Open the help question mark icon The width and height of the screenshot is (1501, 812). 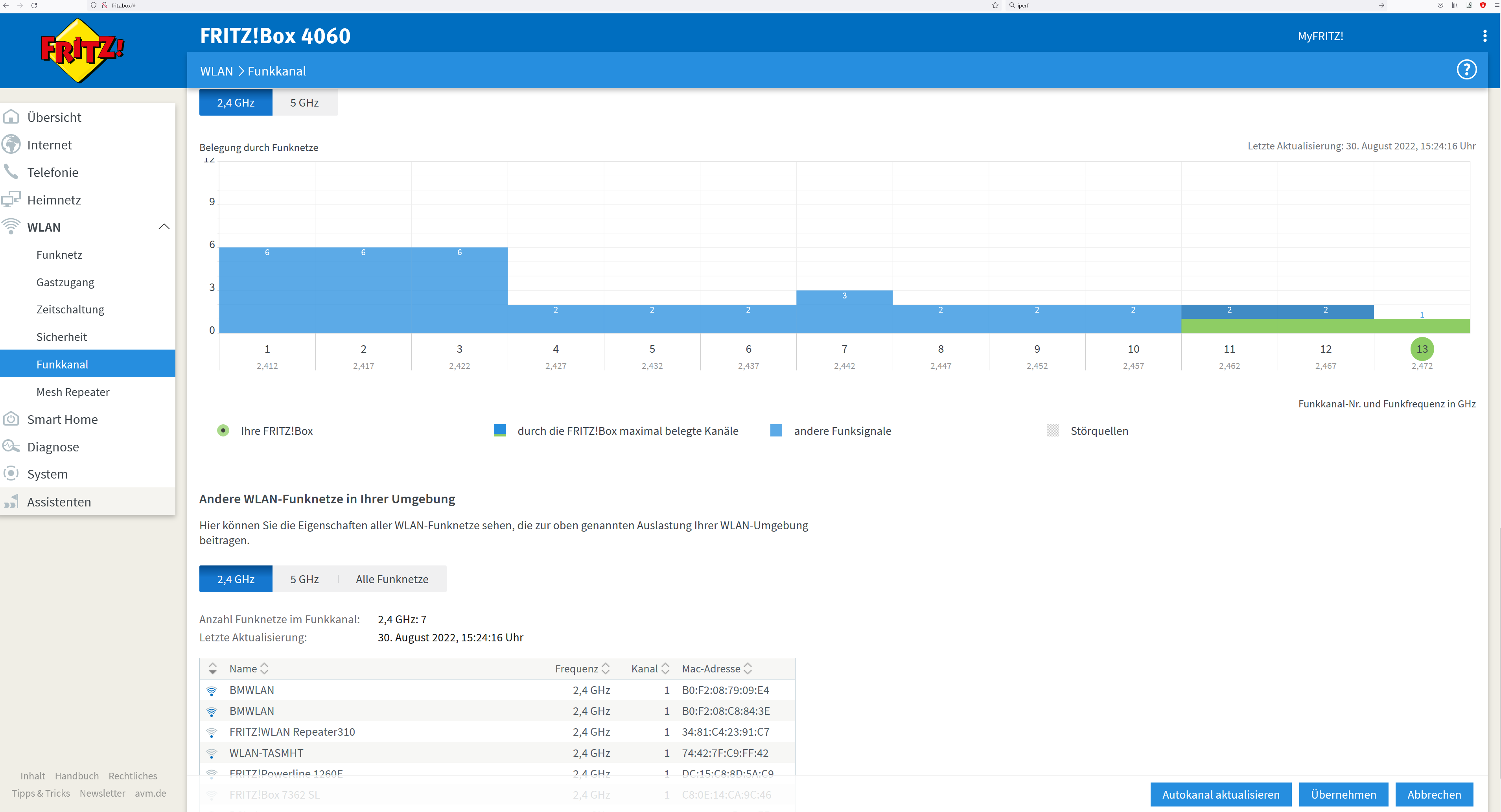pyautogui.click(x=1466, y=70)
